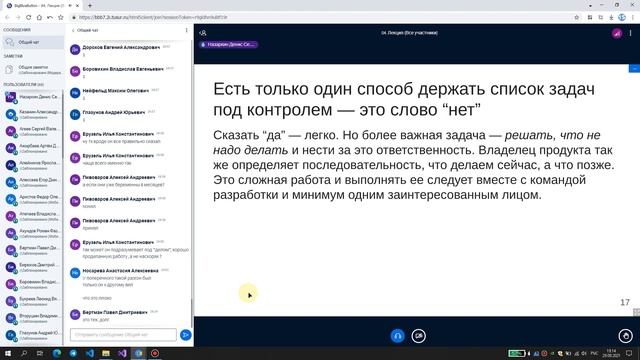Image resolution: width=640 pixels, height=360 pixels.
Task: Click the browser home button
Action: coord(39,18)
